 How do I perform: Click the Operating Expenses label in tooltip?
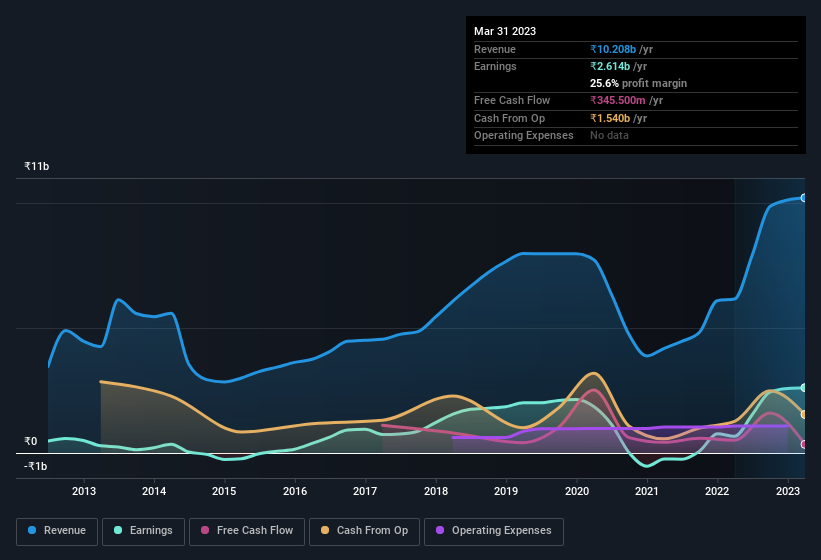(x=524, y=135)
